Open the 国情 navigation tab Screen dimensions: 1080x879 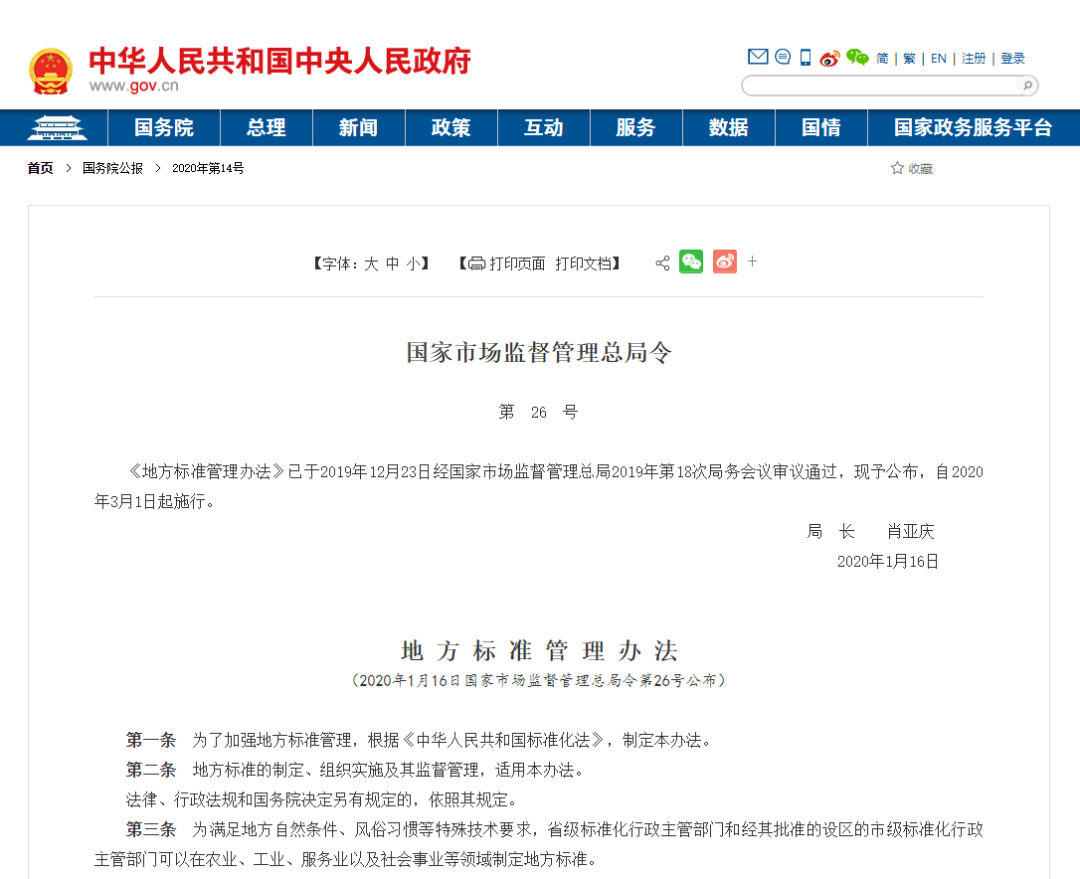821,127
